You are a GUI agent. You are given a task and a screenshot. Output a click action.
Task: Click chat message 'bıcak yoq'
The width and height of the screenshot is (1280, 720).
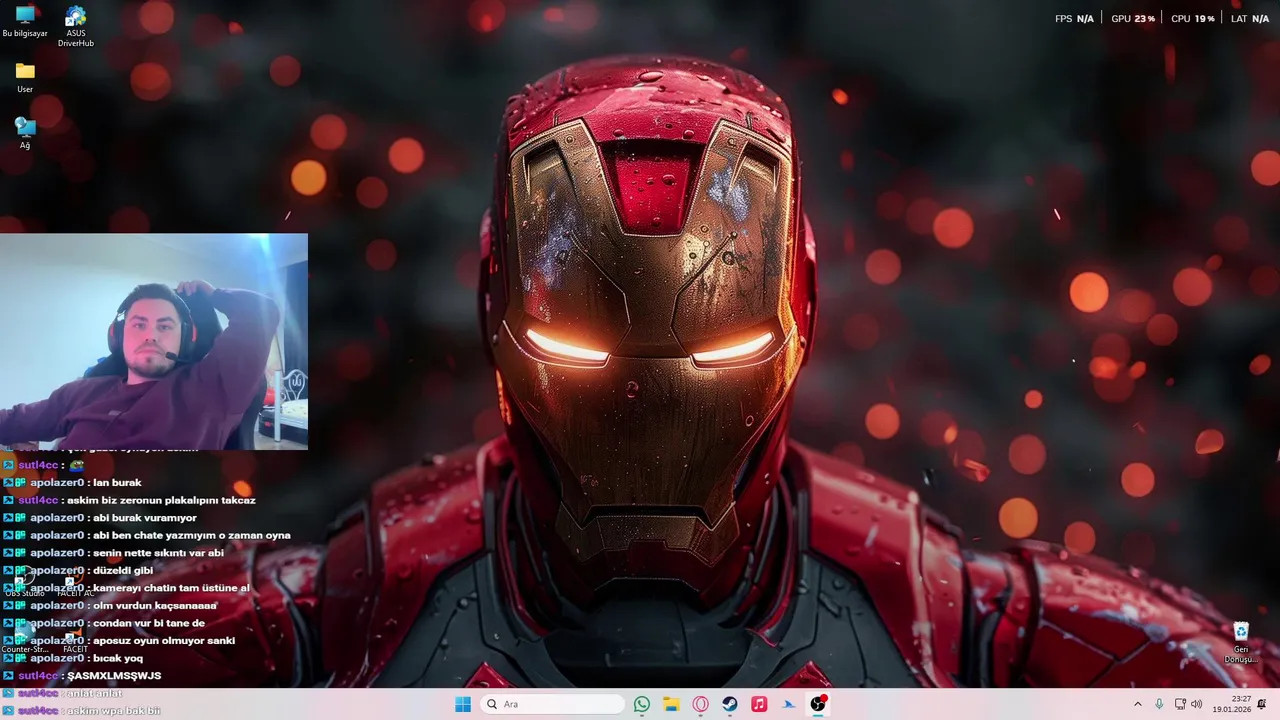click(118, 658)
